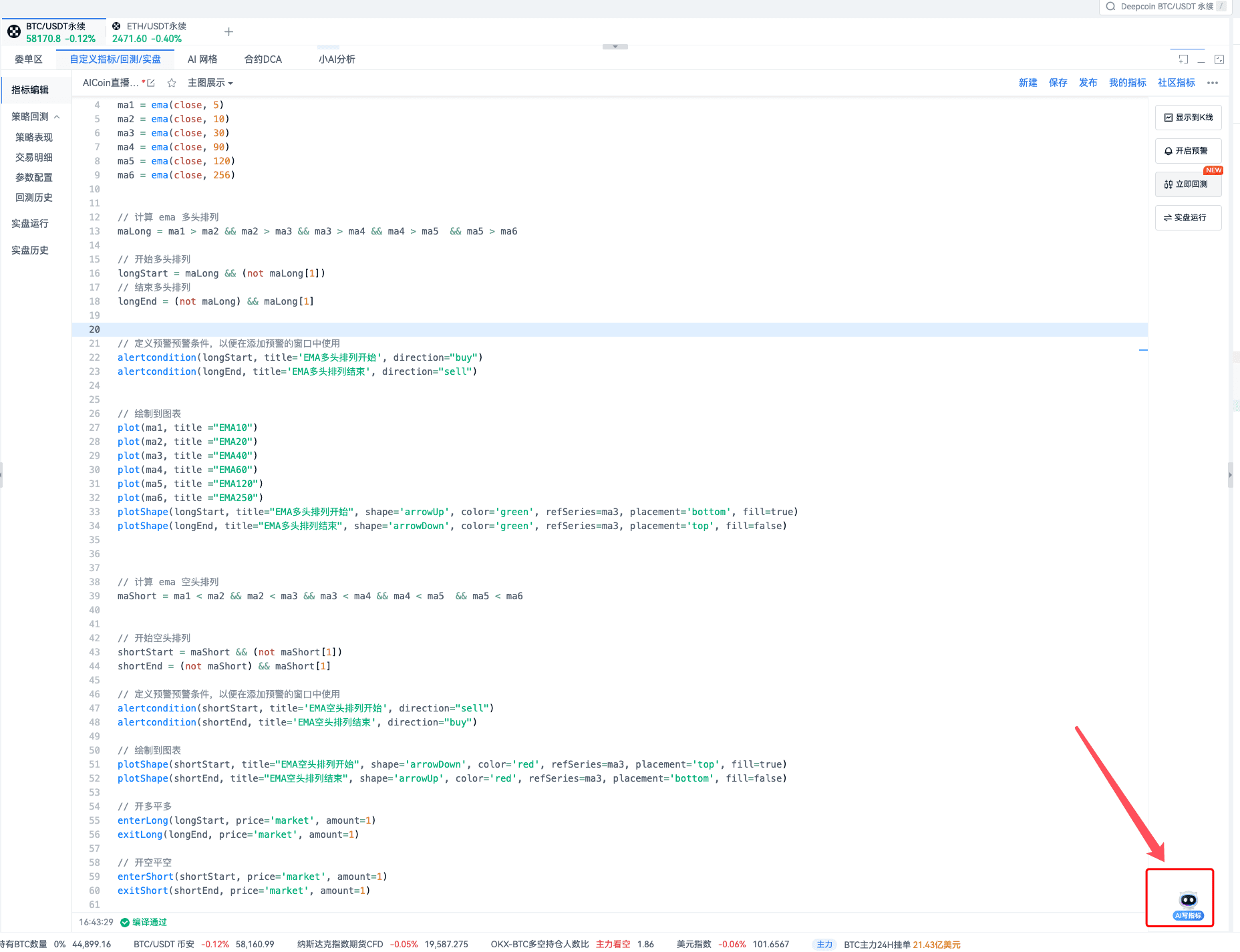Image resolution: width=1240 pixels, height=952 pixels.
Task: Expand the left side panel handle
Action: 1,476
